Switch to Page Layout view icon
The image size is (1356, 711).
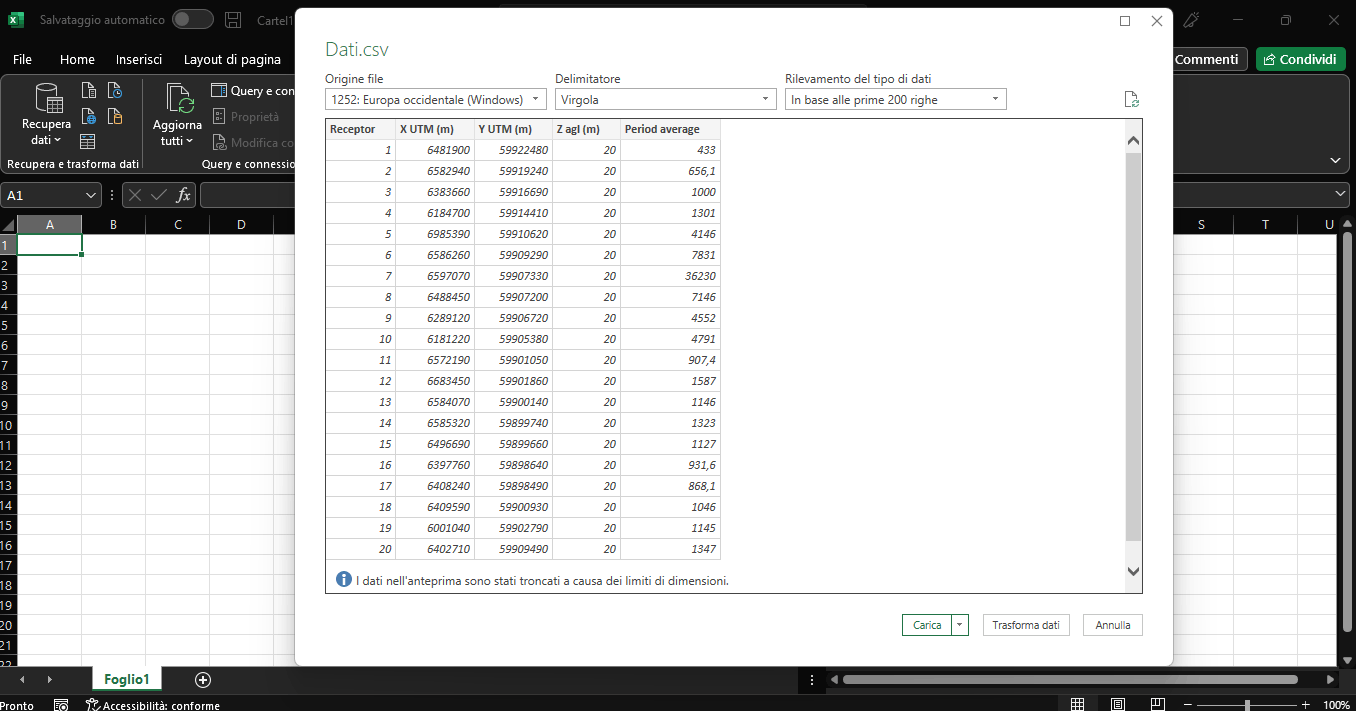[1118, 704]
